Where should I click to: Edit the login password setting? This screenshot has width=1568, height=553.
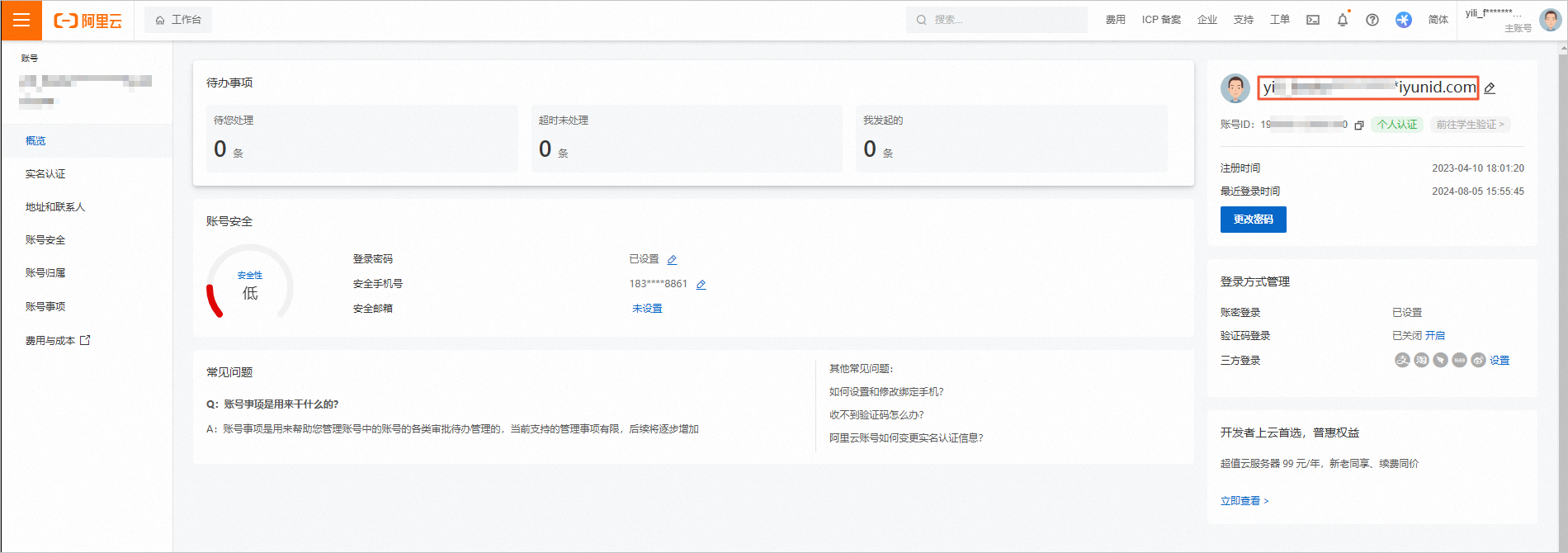[x=672, y=260]
